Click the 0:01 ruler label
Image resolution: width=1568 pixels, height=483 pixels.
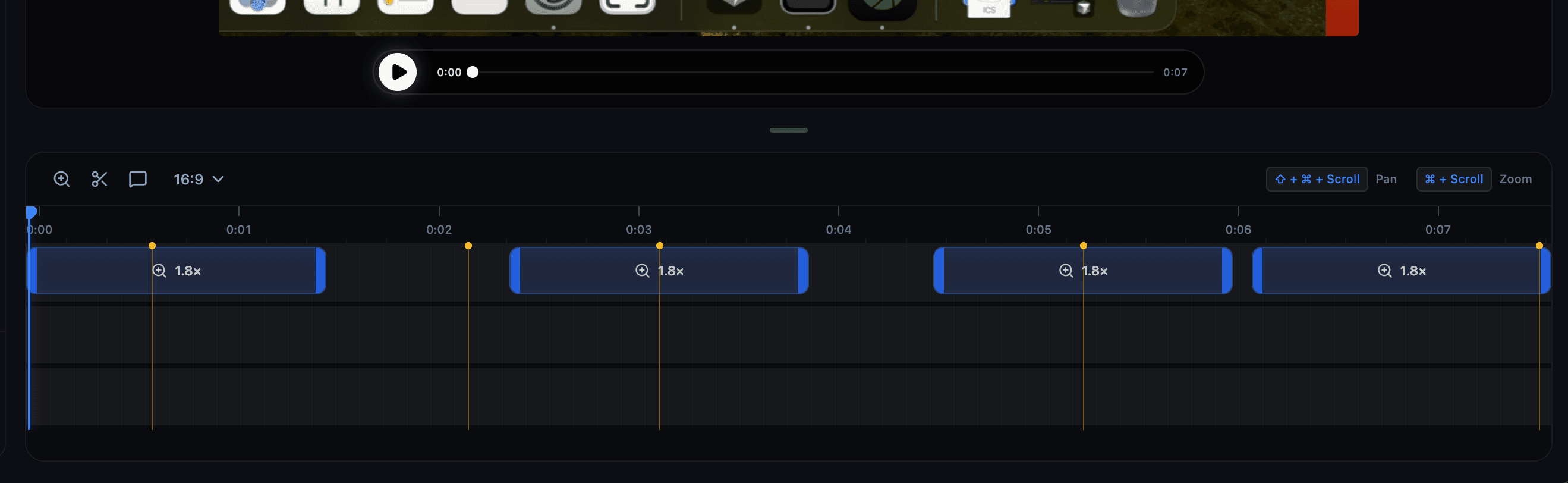[x=238, y=230]
